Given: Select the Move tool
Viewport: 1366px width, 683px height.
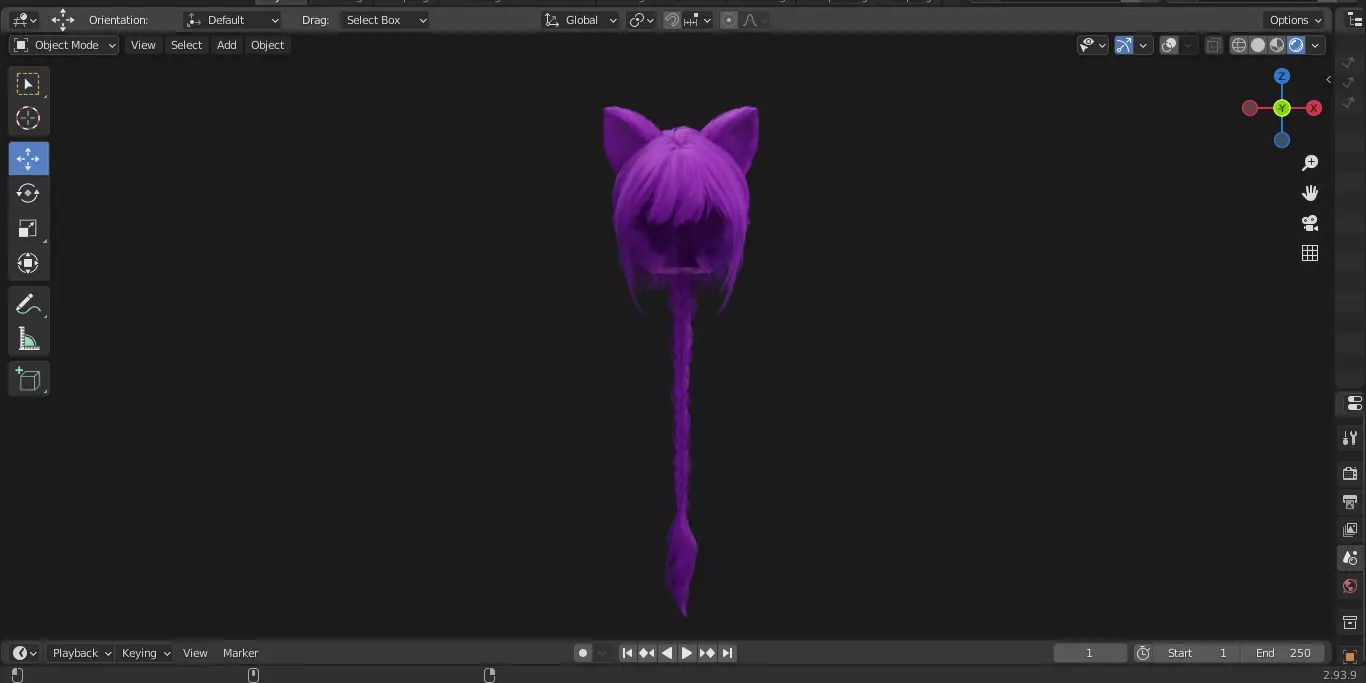Looking at the screenshot, I should coord(28,159).
